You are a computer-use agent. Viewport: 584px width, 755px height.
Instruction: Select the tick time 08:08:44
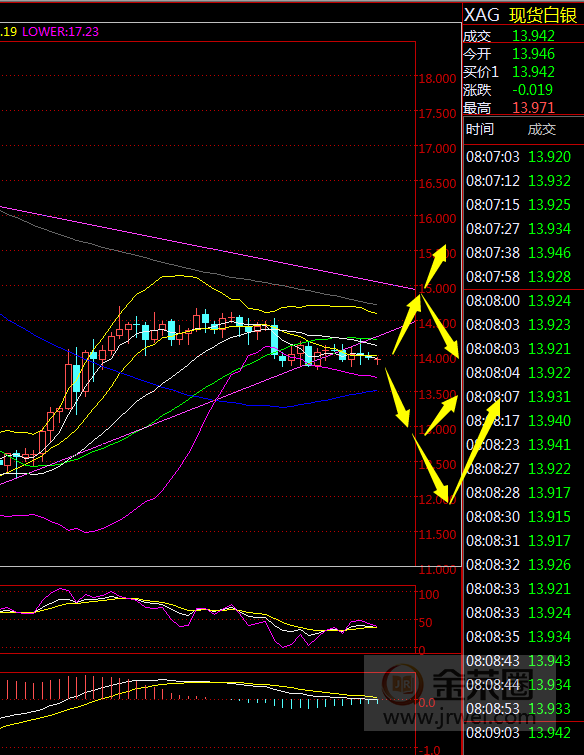(x=493, y=685)
